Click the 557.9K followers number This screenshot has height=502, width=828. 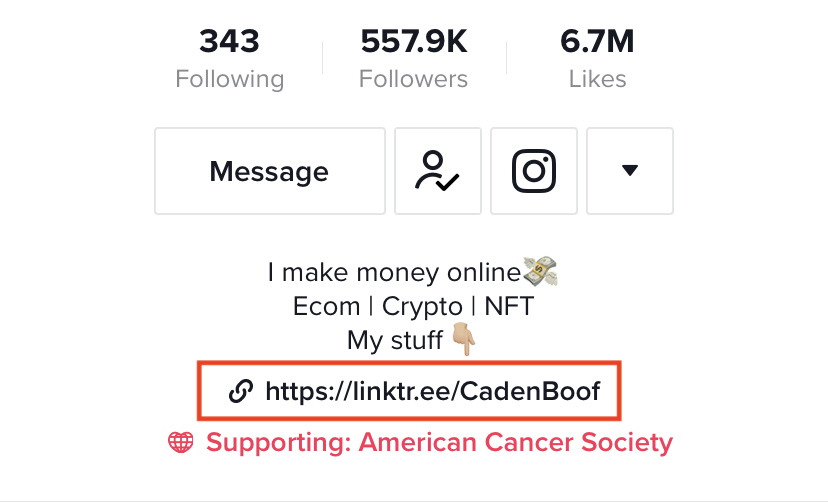(414, 41)
